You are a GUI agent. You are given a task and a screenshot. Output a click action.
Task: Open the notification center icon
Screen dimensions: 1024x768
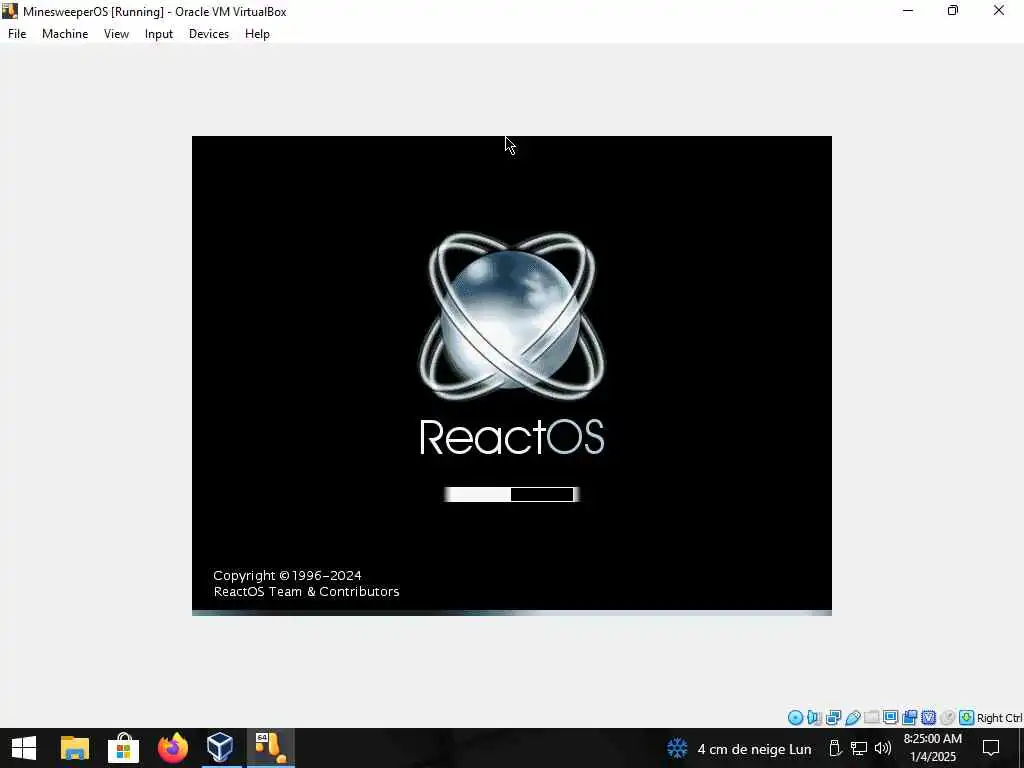click(991, 748)
